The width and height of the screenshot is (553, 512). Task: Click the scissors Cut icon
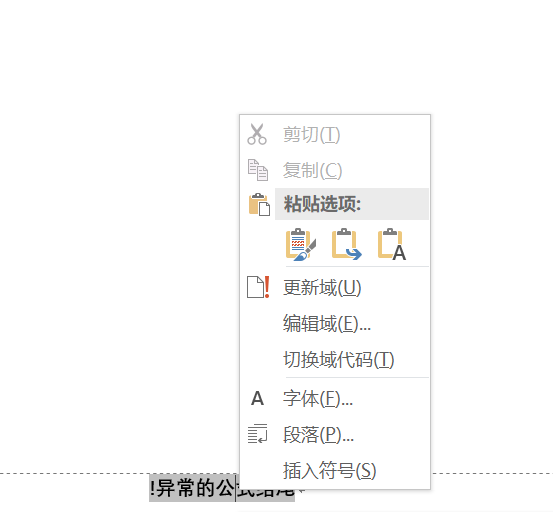click(x=257, y=134)
